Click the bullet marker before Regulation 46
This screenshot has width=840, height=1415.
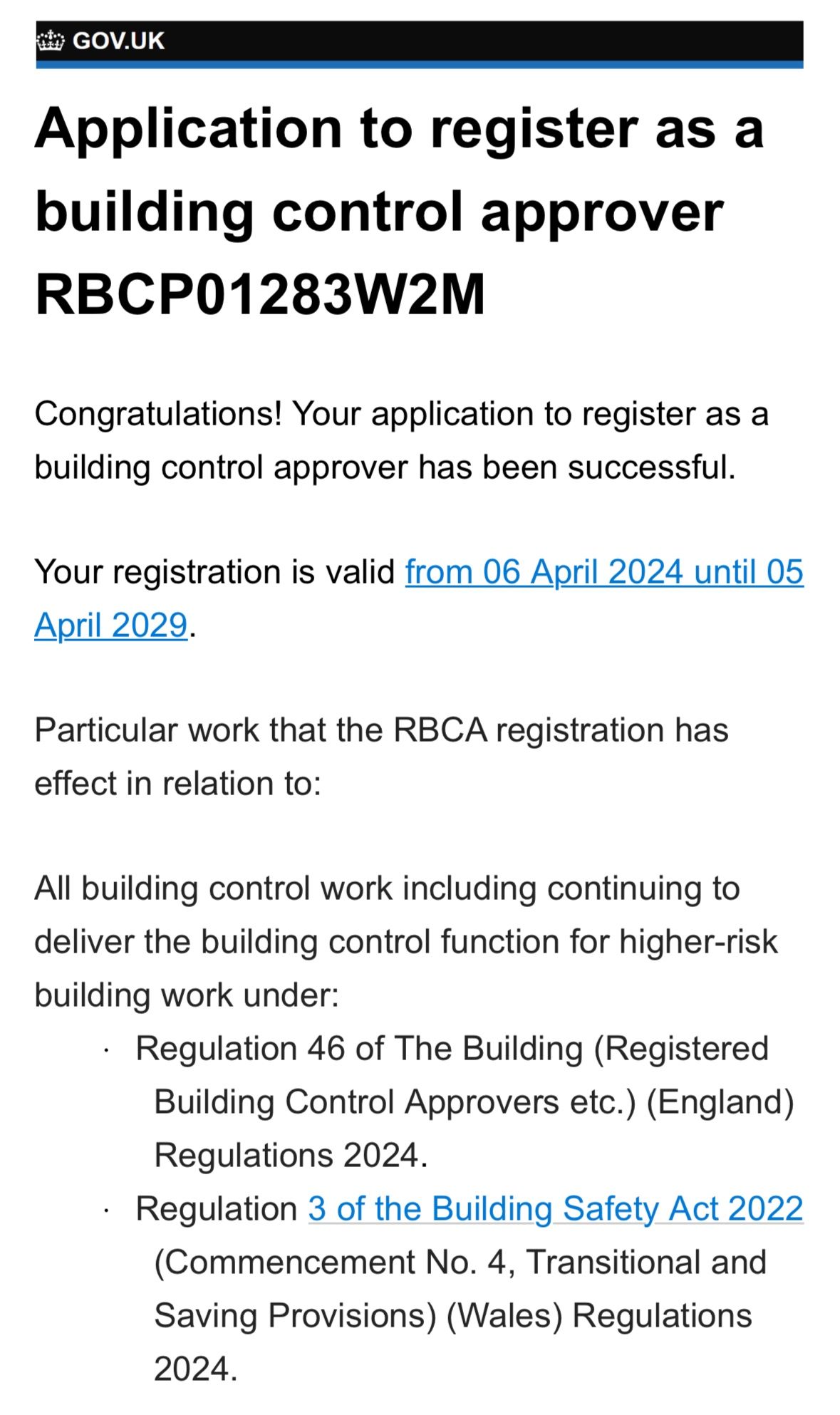point(105,1050)
